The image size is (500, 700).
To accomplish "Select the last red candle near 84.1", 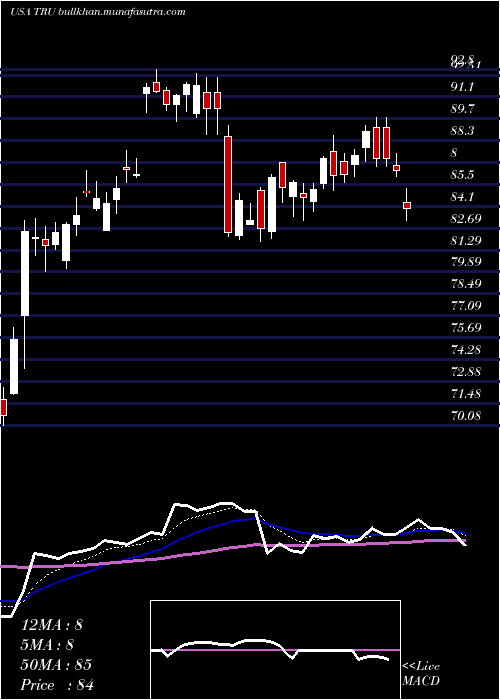I will (x=407, y=205).
